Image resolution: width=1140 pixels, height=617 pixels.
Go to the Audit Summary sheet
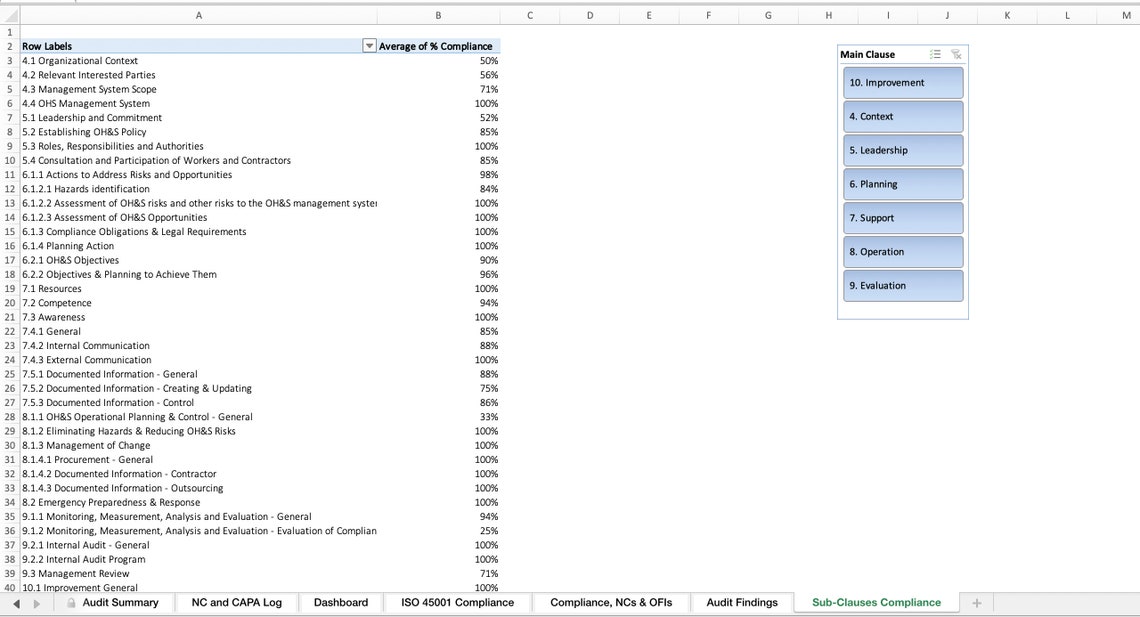coord(119,602)
